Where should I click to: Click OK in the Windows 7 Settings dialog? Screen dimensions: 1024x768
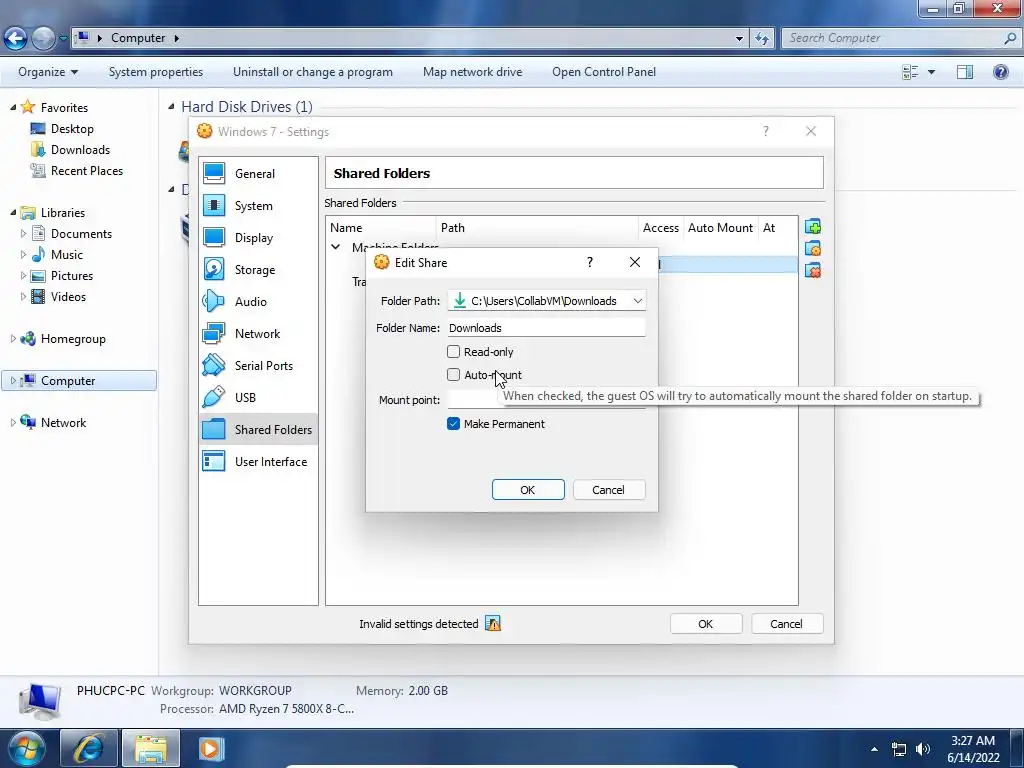(x=705, y=624)
